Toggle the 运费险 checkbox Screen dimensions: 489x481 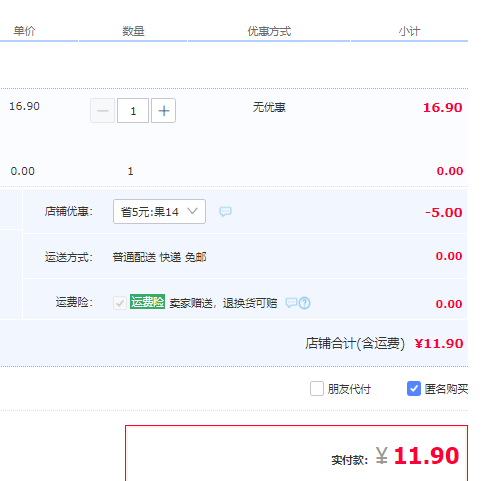pyautogui.click(x=120, y=303)
